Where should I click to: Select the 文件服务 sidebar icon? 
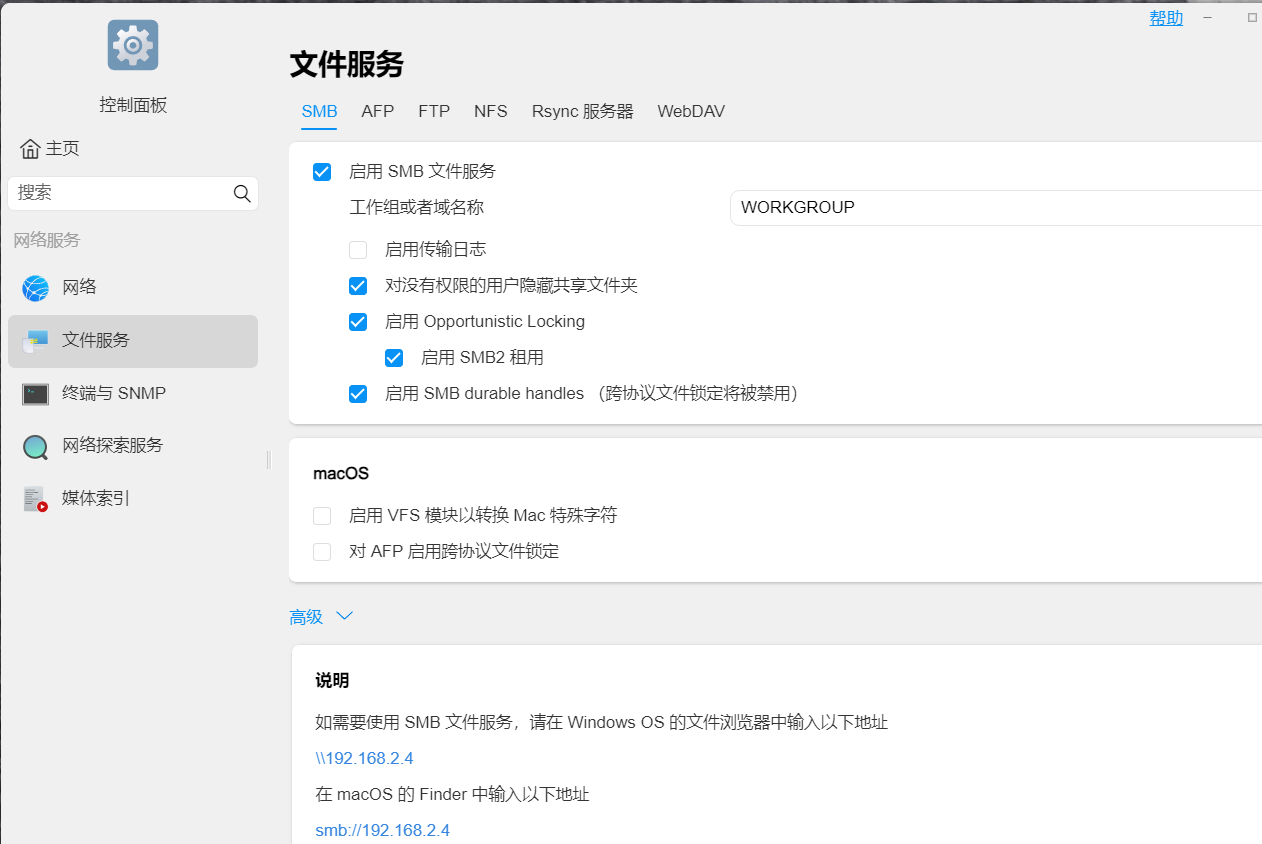tap(35, 341)
